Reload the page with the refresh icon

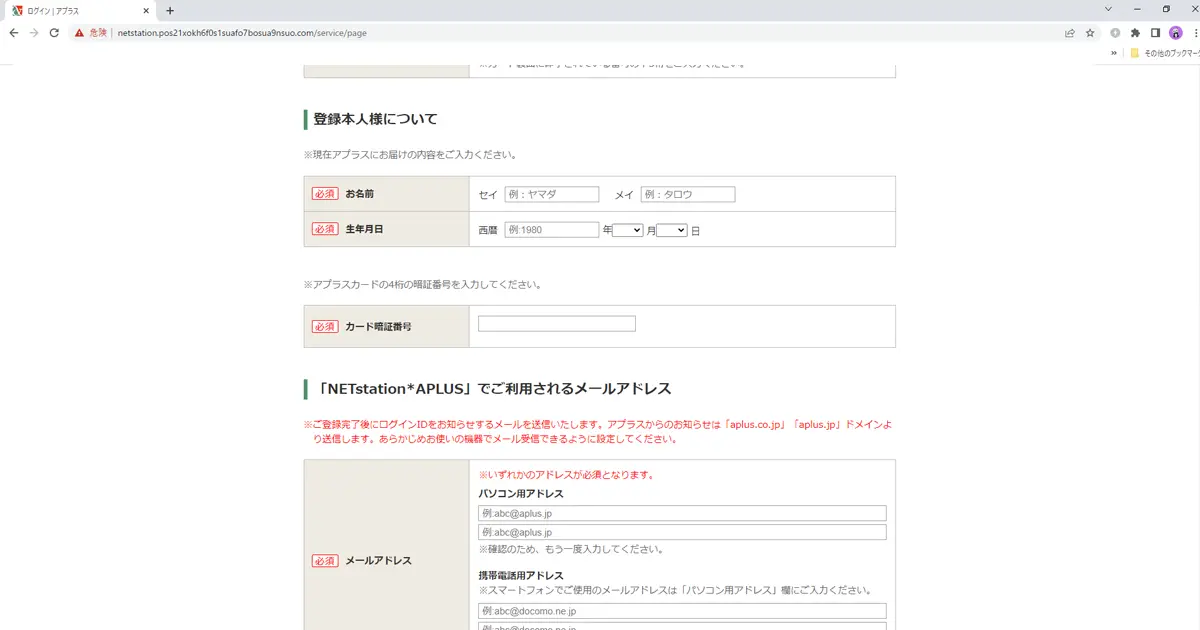pyautogui.click(x=57, y=32)
